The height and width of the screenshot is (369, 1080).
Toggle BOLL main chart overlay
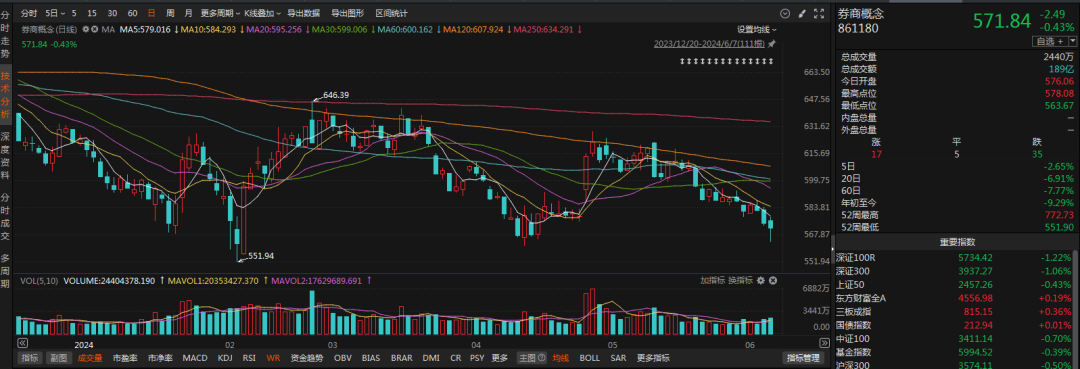(590, 358)
